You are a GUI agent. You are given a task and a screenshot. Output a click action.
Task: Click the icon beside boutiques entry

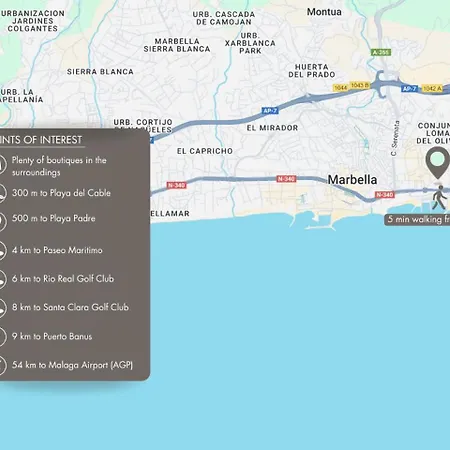(3, 165)
